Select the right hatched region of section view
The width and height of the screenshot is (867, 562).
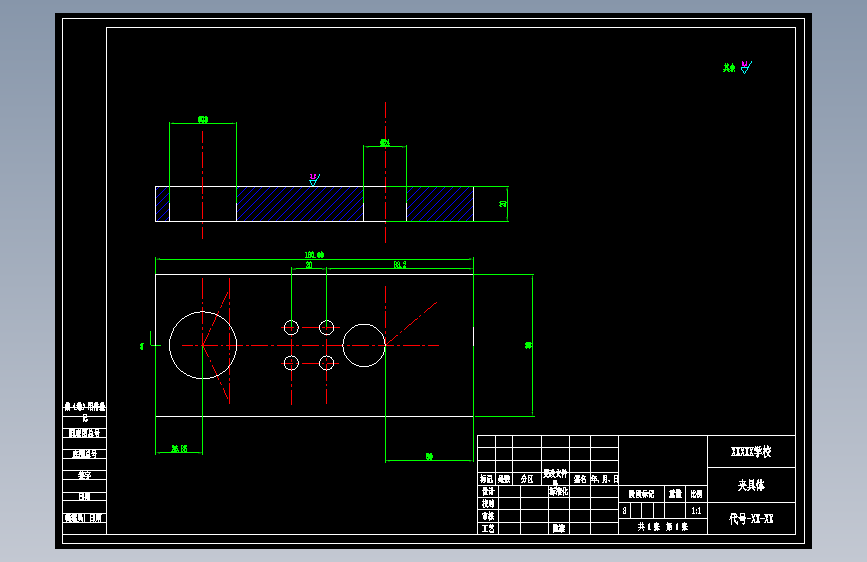[x=440, y=204]
